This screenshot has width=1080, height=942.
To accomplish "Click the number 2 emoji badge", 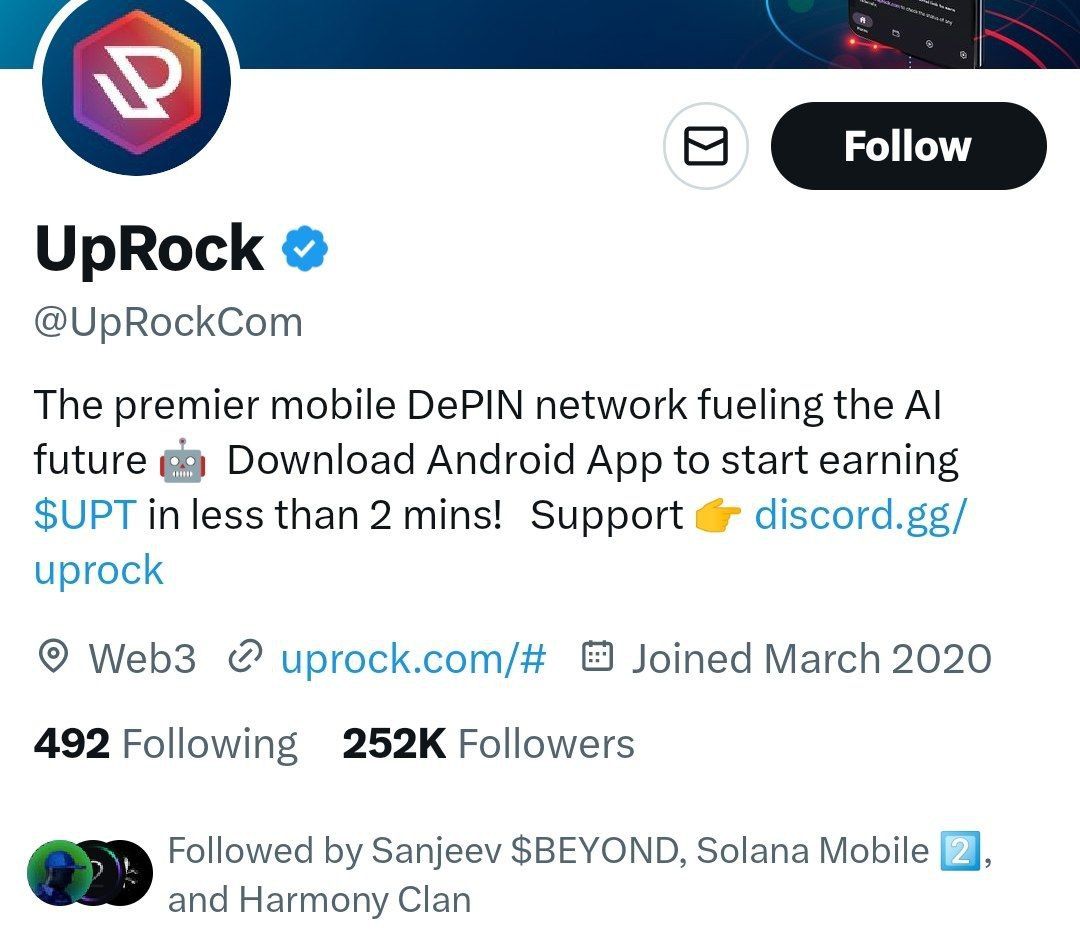I will click(x=960, y=852).
